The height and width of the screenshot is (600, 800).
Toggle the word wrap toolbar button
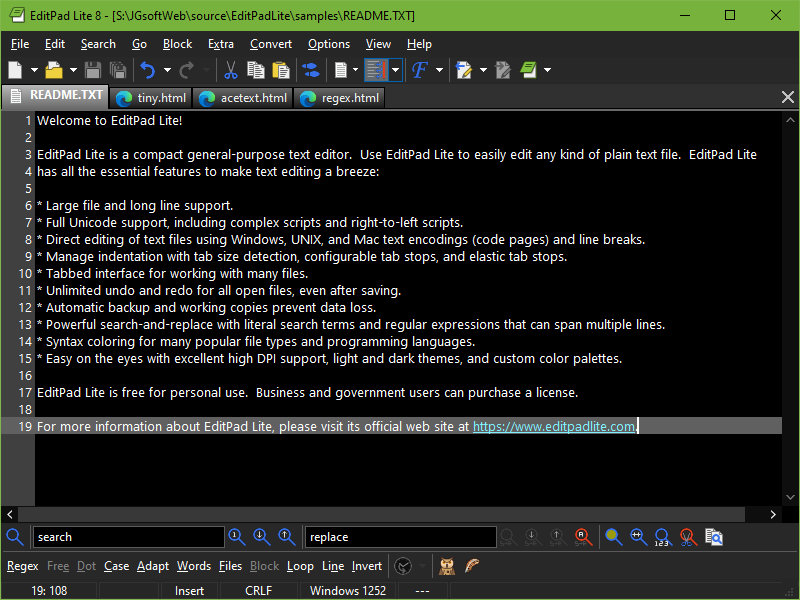pyautogui.click(x=377, y=70)
